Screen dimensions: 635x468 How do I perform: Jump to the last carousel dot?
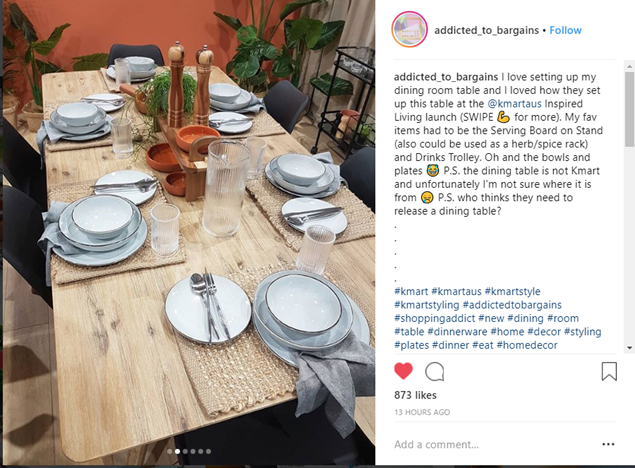pos(208,451)
